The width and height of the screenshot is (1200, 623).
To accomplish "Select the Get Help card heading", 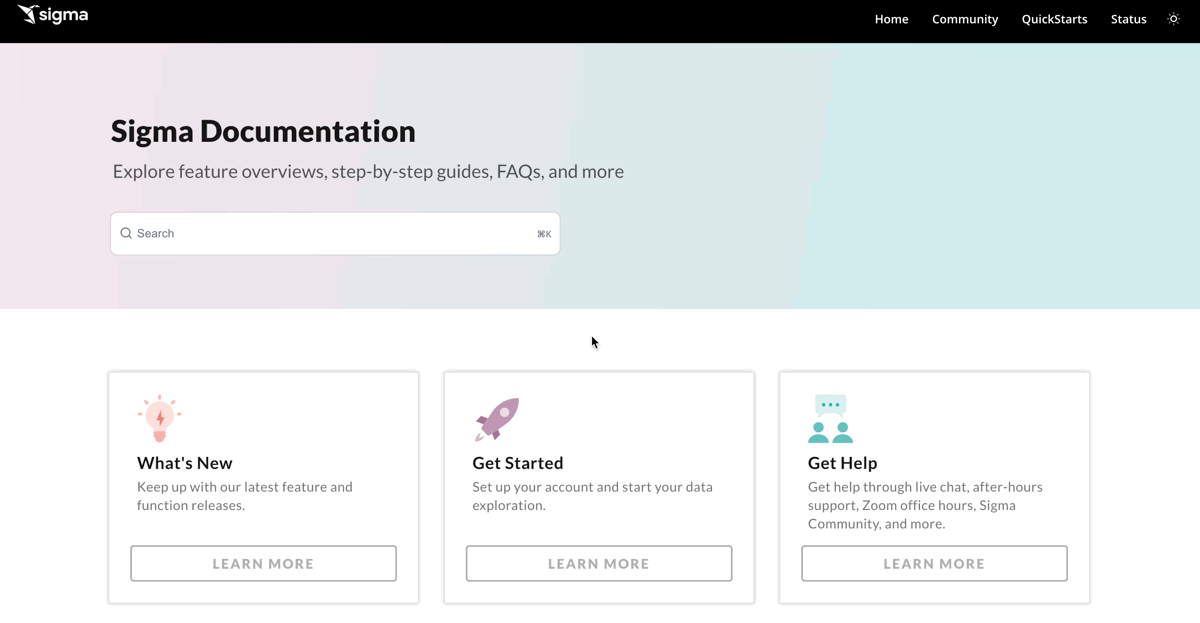I will tap(843, 463).
